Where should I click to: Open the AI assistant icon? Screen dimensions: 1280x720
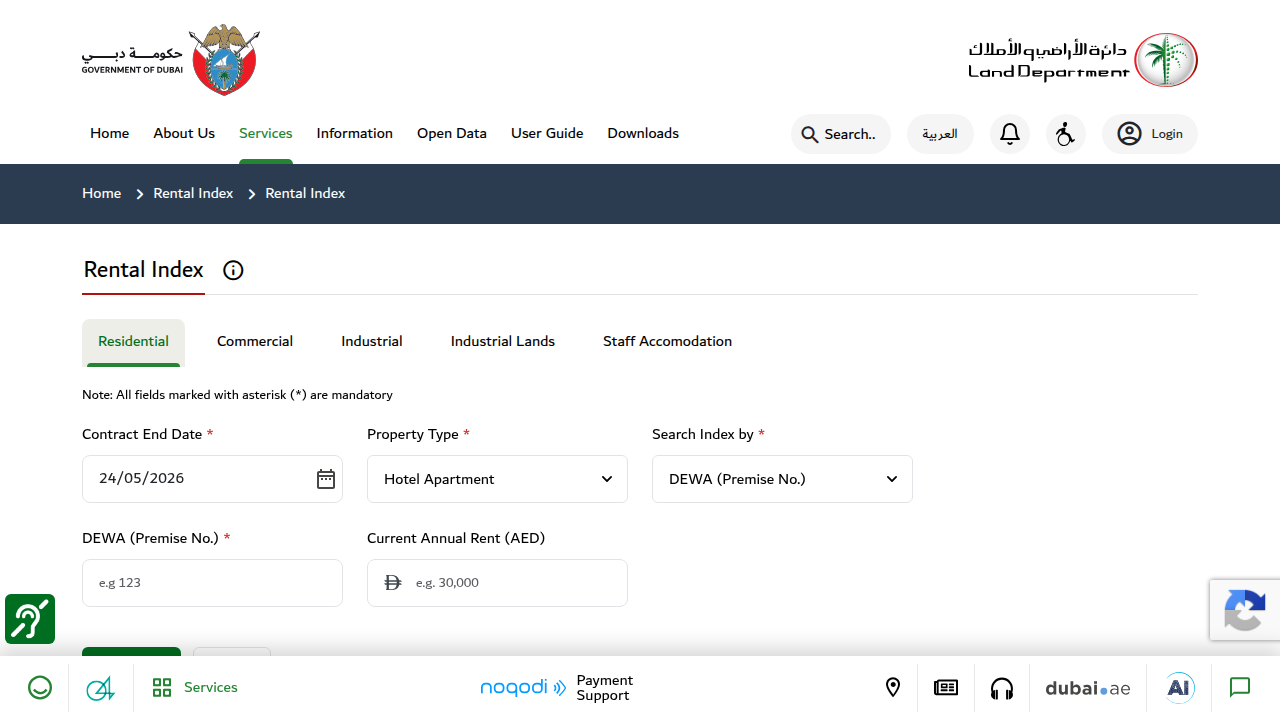tap(1180, 688)
